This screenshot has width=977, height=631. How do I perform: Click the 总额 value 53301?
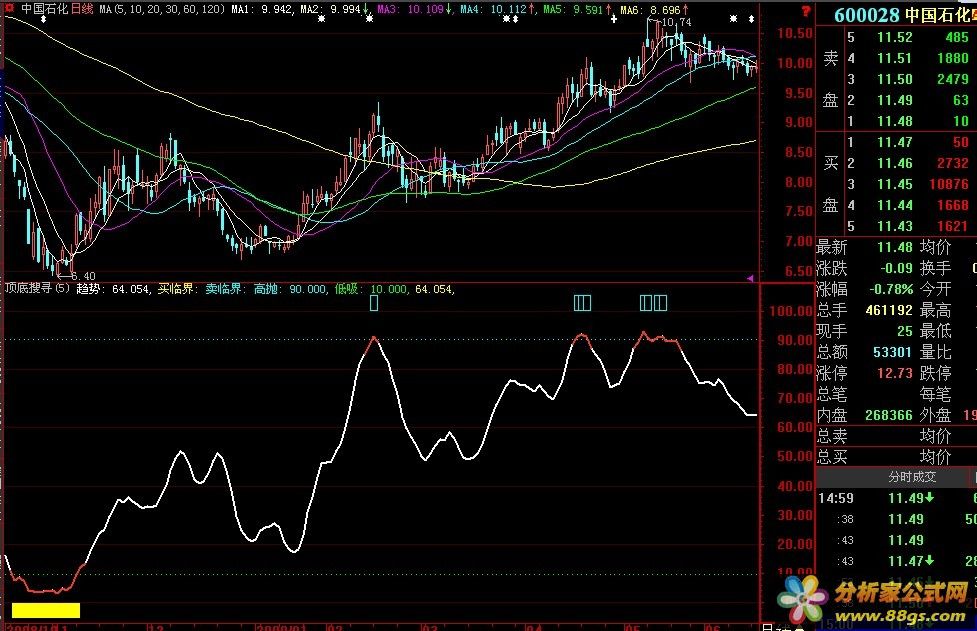point(893,352)
